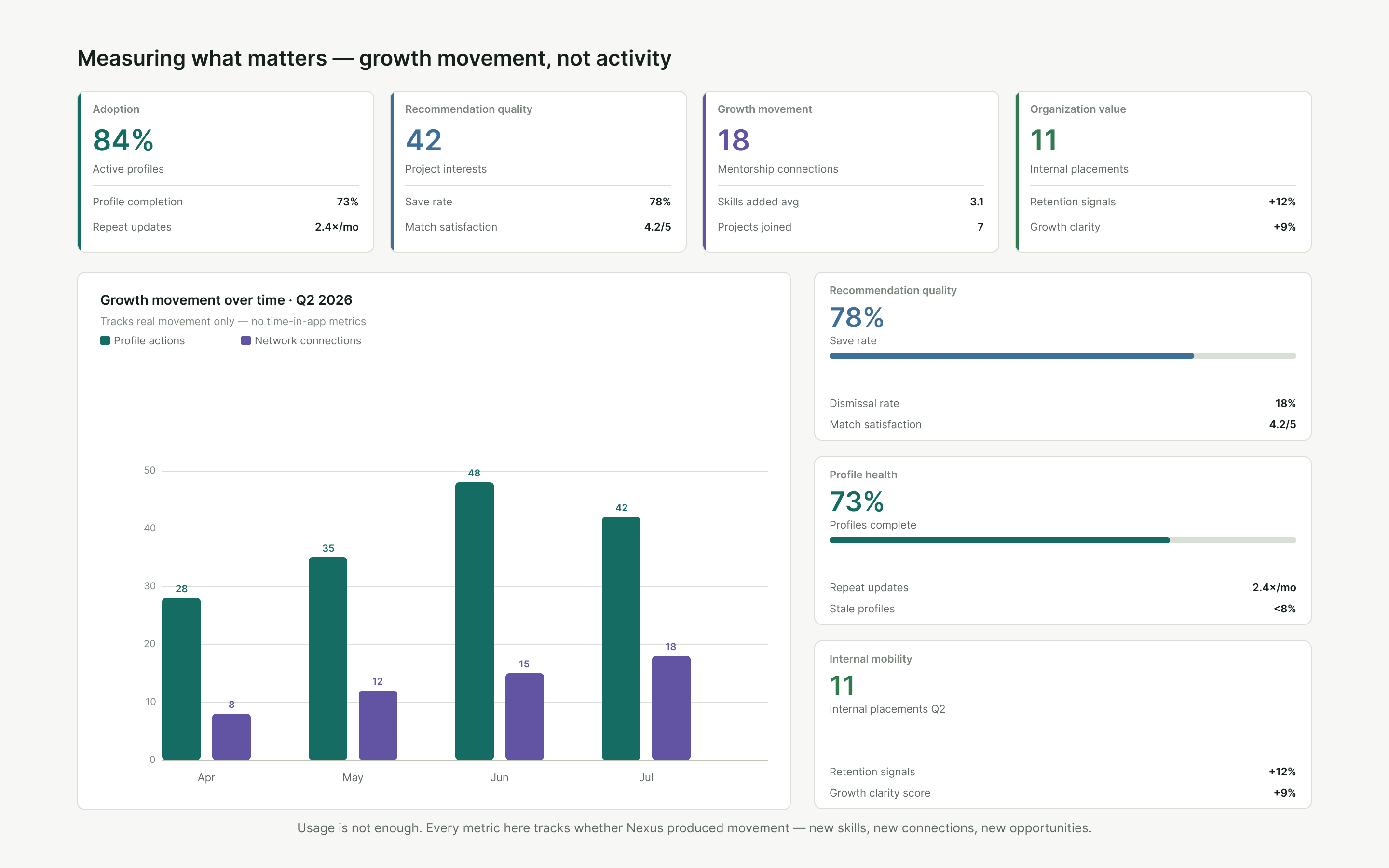Click the Skills added avg 3.1 value
Image resolution: width=1389 pixels, height=868 pixels.
click(976, 202)
